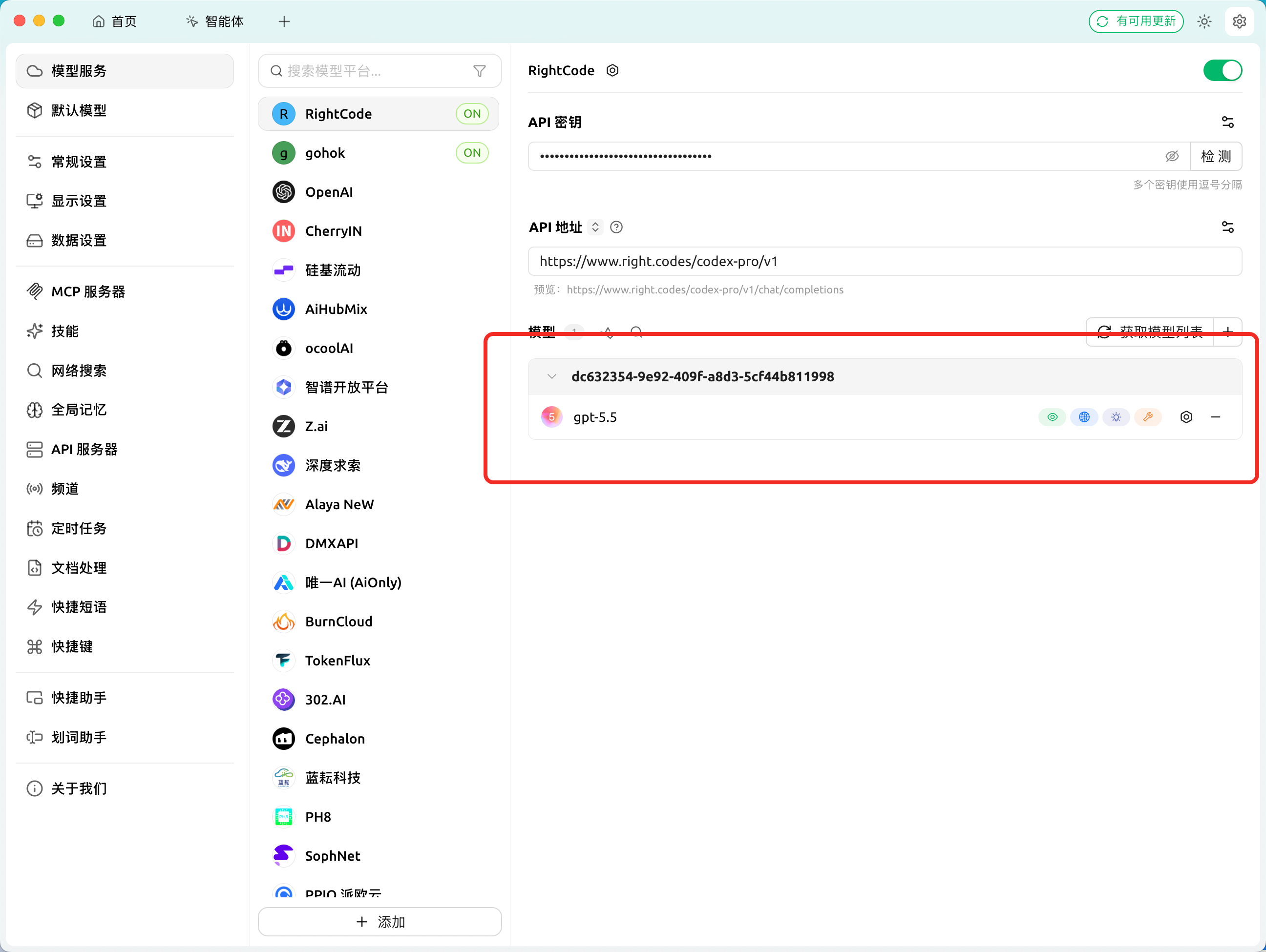This screenshot has height=952, width=1266.
Task: Click the ocoolAI provider logo
Action: (283, 349)
